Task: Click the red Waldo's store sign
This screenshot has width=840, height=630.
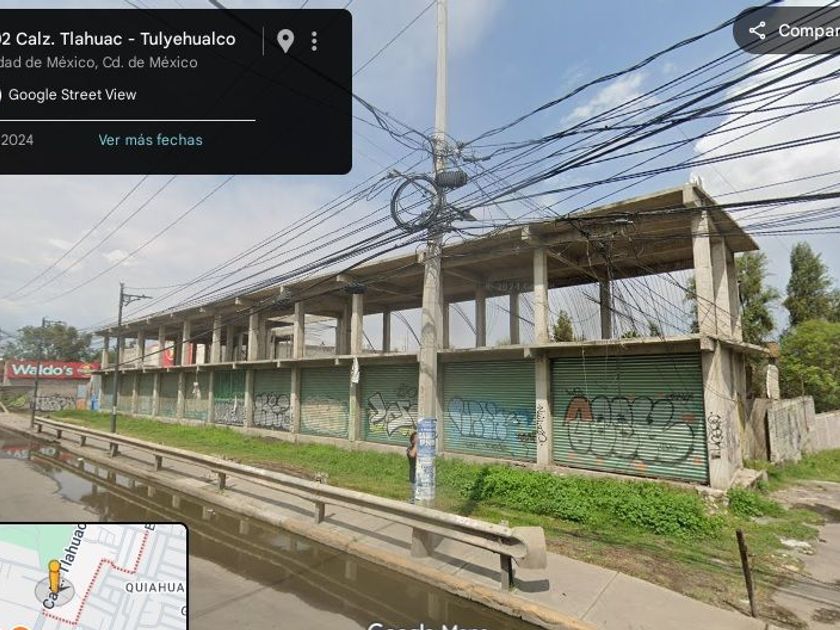Action: (x=48, y=370)
